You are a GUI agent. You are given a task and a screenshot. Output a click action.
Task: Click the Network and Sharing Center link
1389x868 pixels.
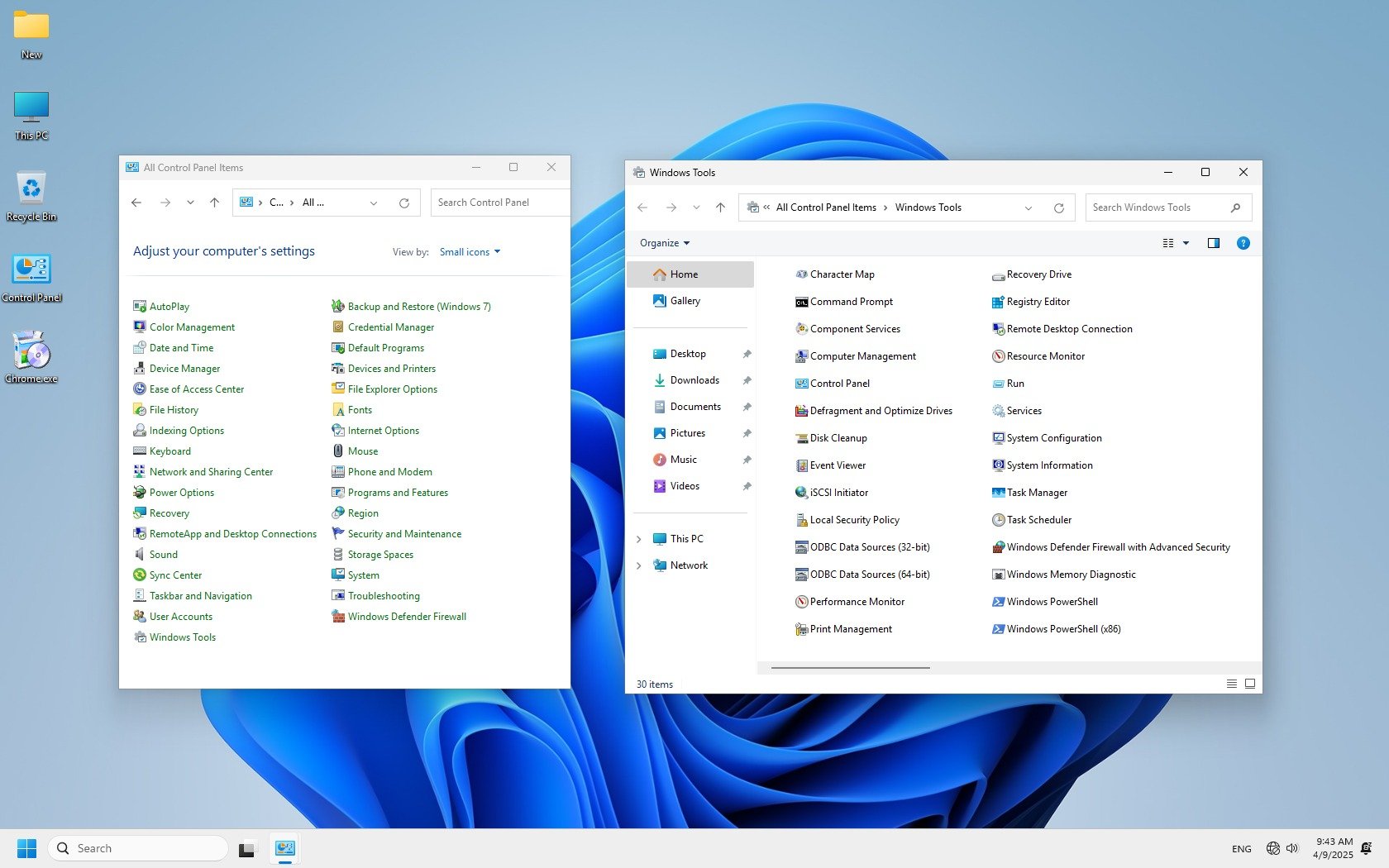click(211, 472)
